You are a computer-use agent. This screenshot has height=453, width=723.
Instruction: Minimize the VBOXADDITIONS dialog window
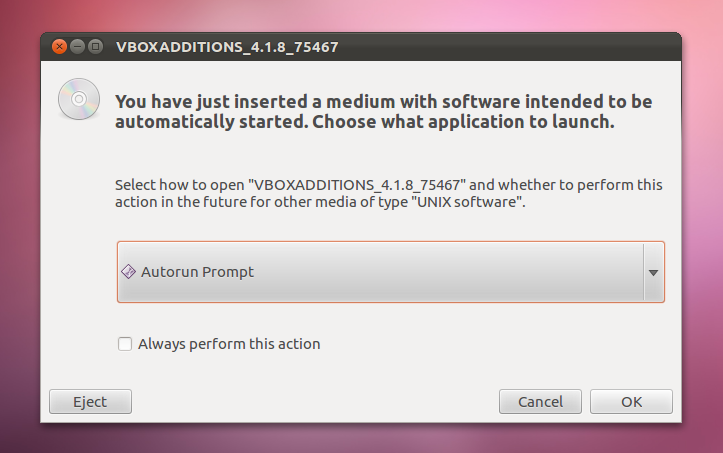click(x=77, y=47)
